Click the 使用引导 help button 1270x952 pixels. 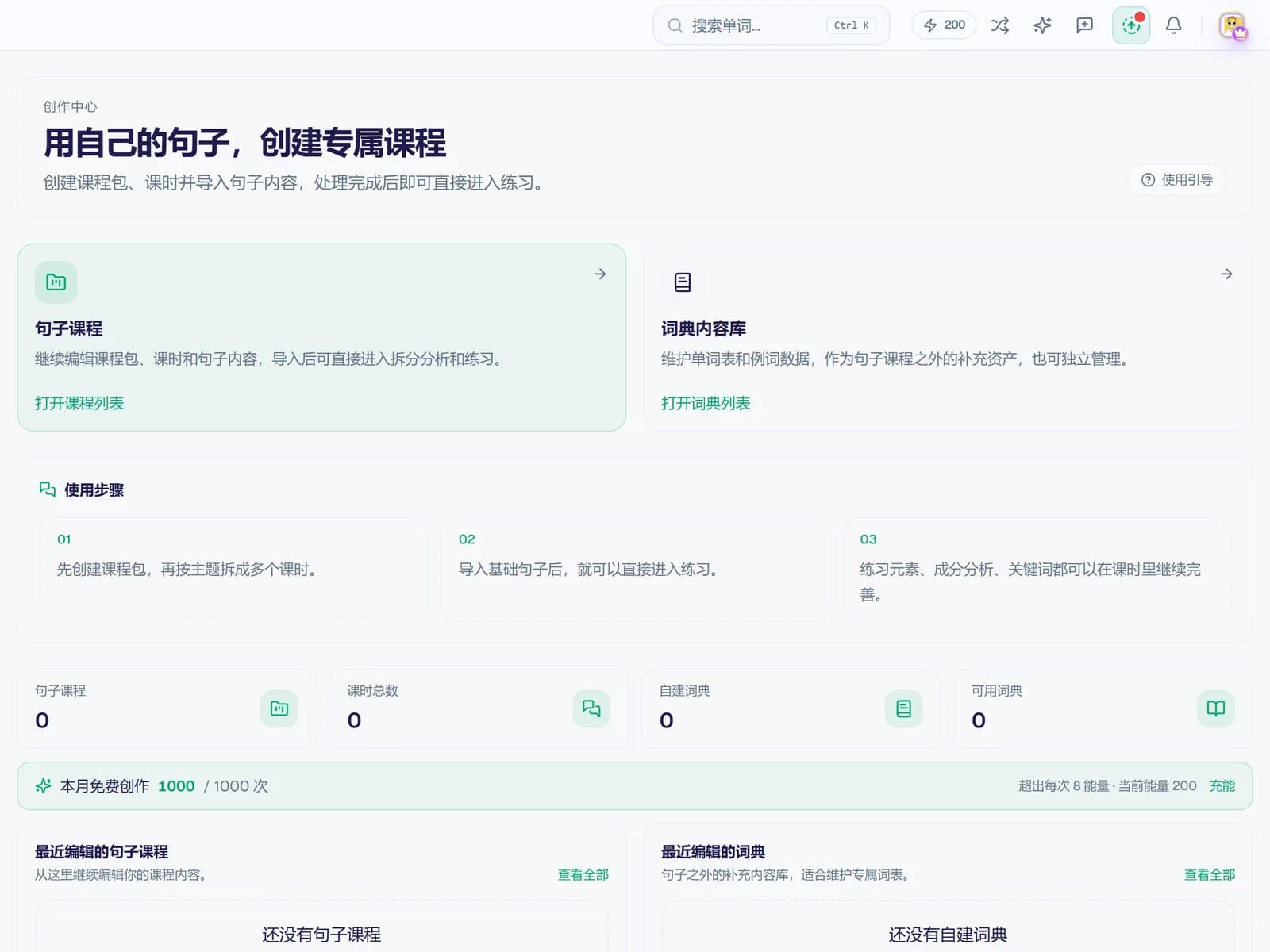pos(1177,180)
